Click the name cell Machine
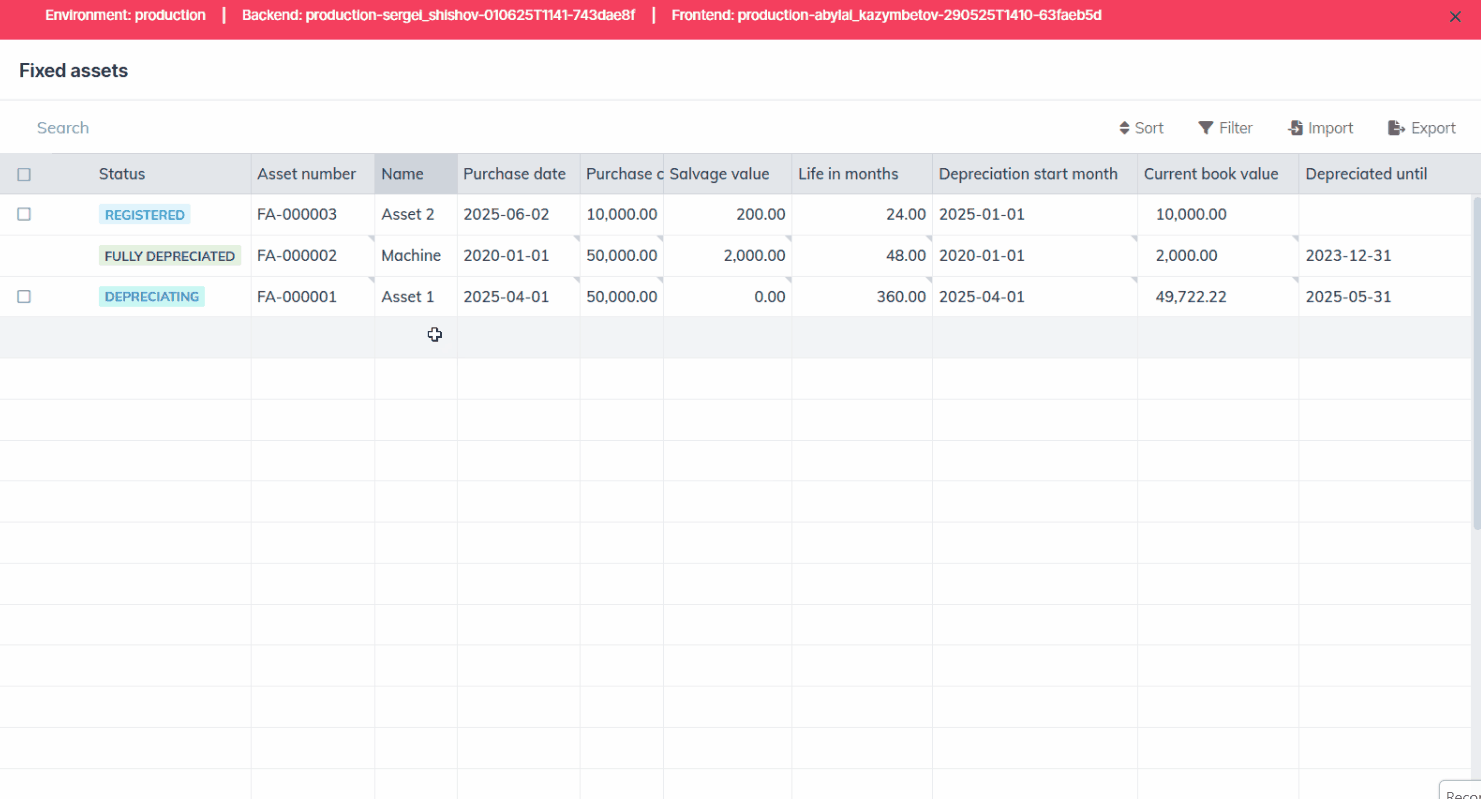Screen dimensions: 1481x799 pyautogui.click(x=411, y=255)
